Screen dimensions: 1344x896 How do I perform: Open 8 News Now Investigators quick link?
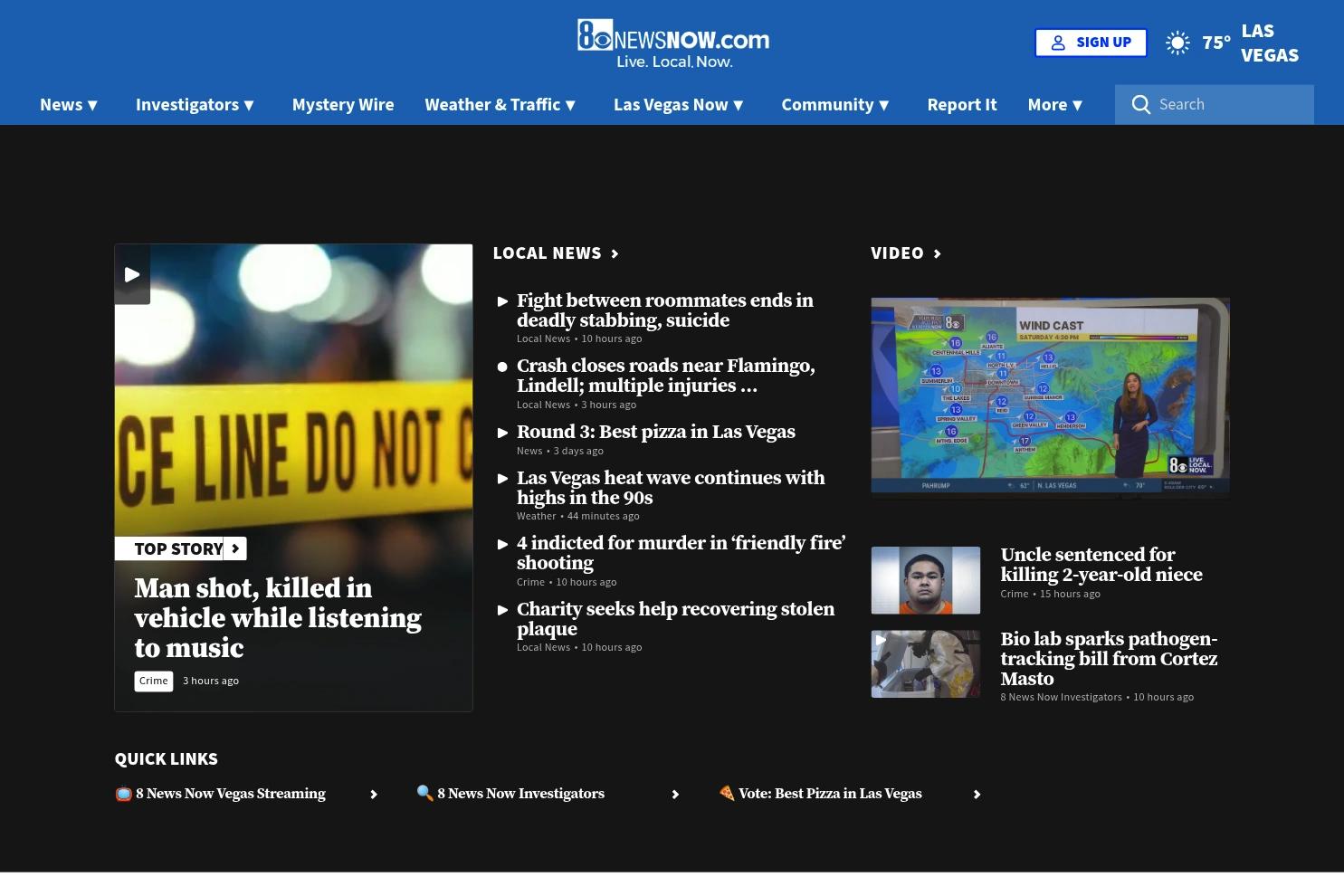520,795
